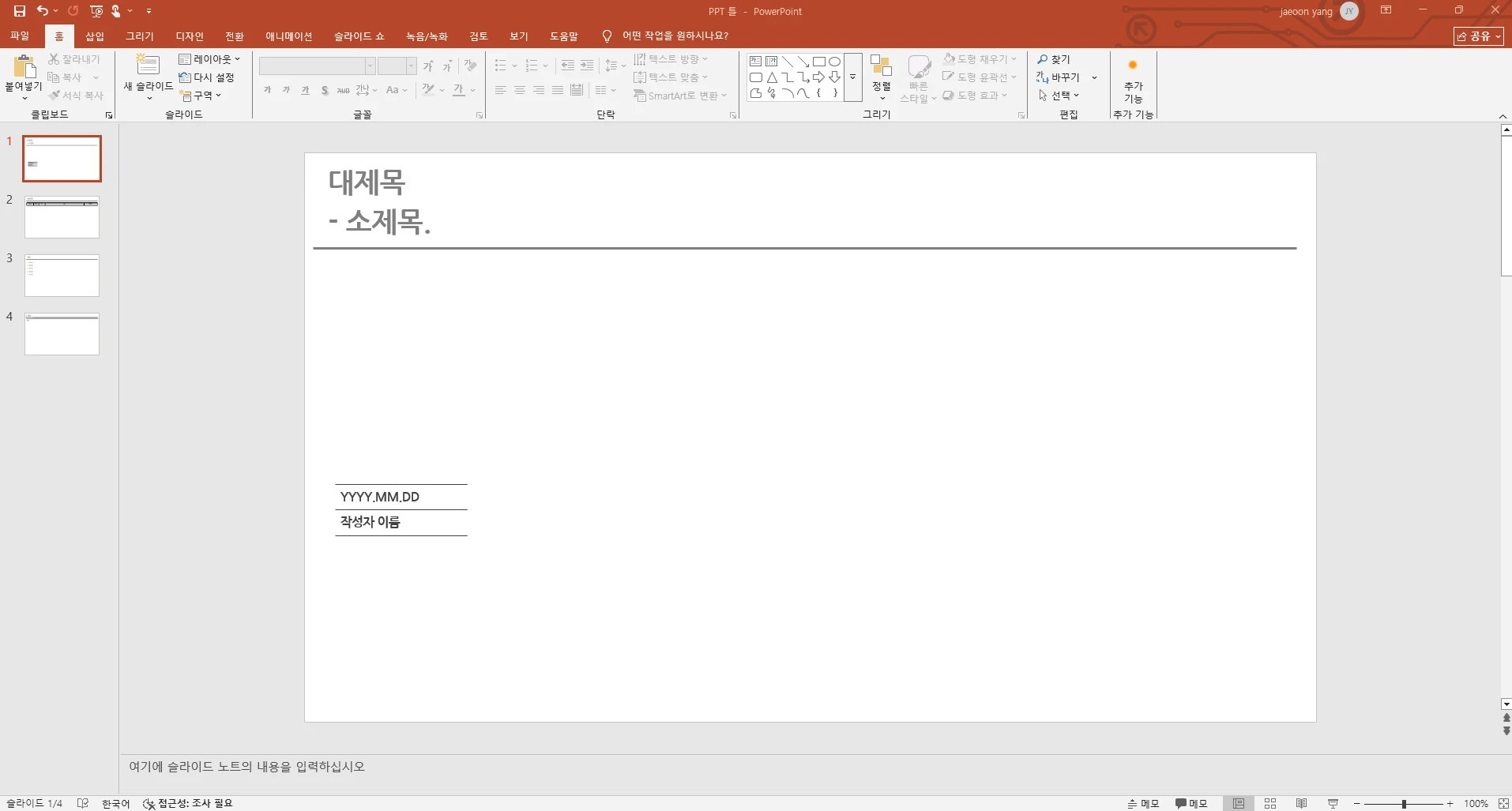The image size is (1512, 811).
Task: Open the font name dropdown arrow
Action: tap(370, 66)
